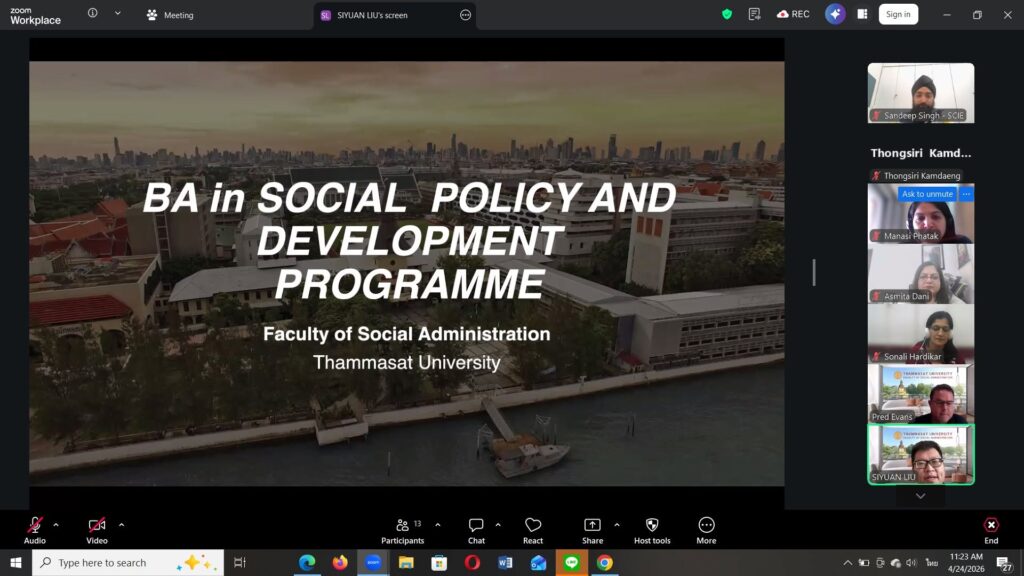
Task: Open the Chat panel
Action: (x=476, y=530)
